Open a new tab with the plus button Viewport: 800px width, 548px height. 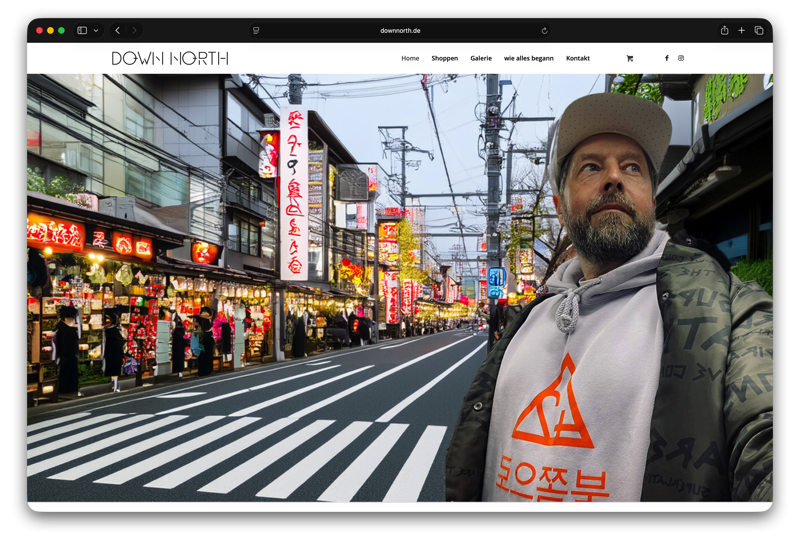coord(741,31)
